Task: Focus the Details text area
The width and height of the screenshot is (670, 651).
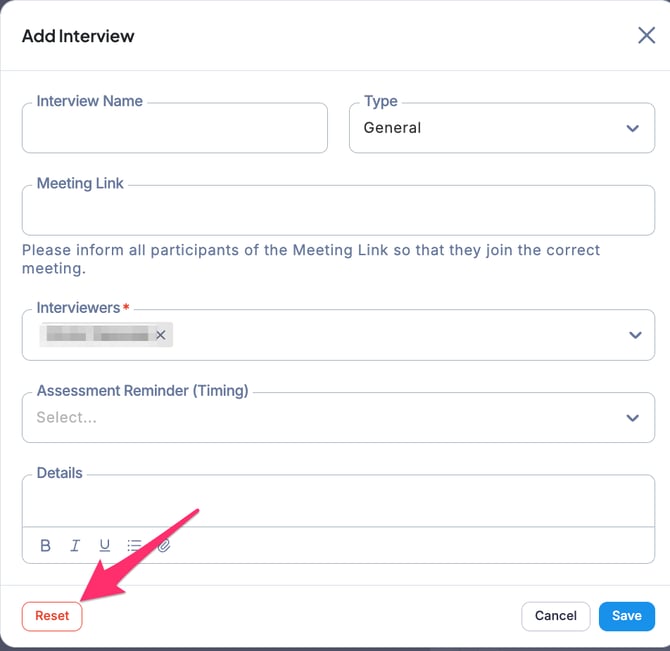Action: point(338,502)
